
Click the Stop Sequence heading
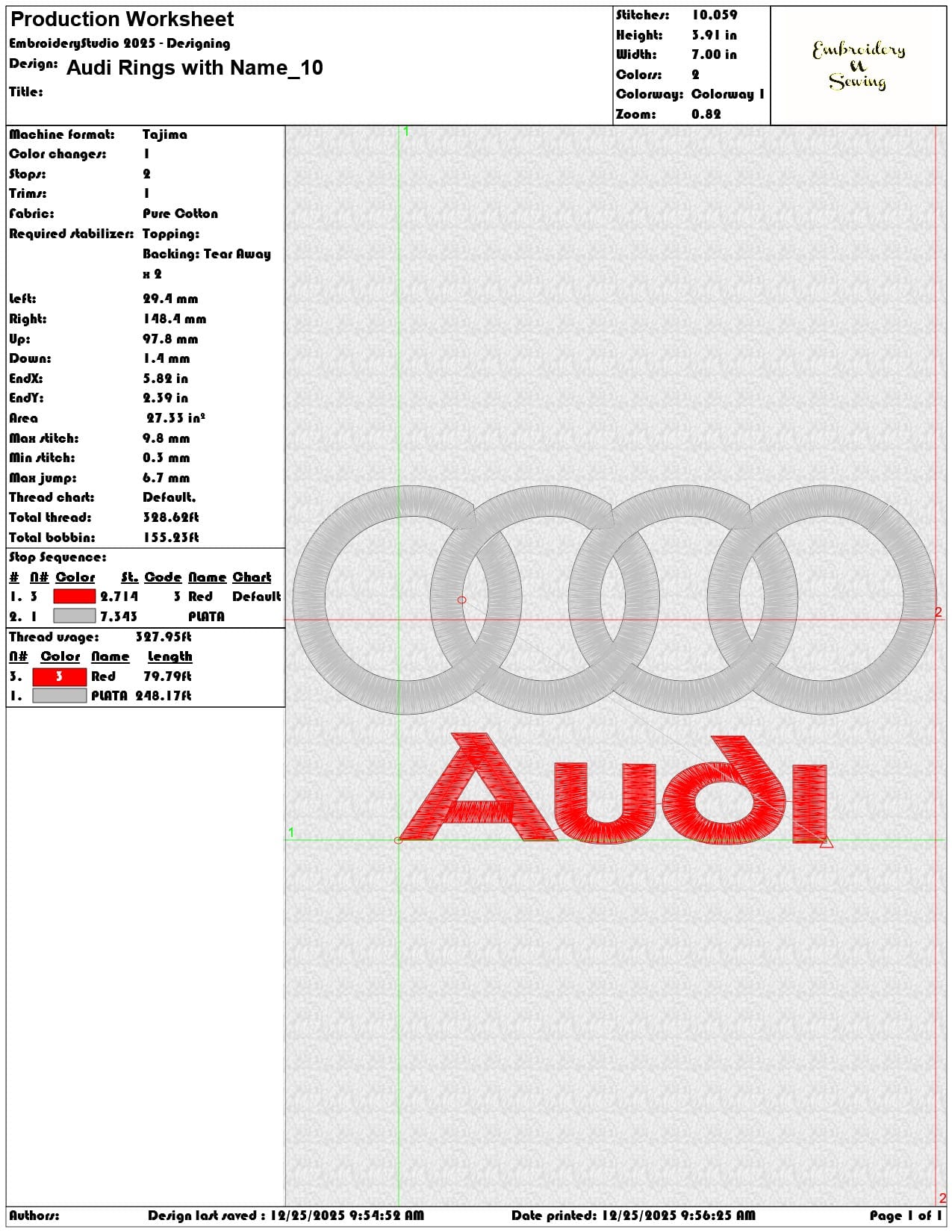pos(57,557)
